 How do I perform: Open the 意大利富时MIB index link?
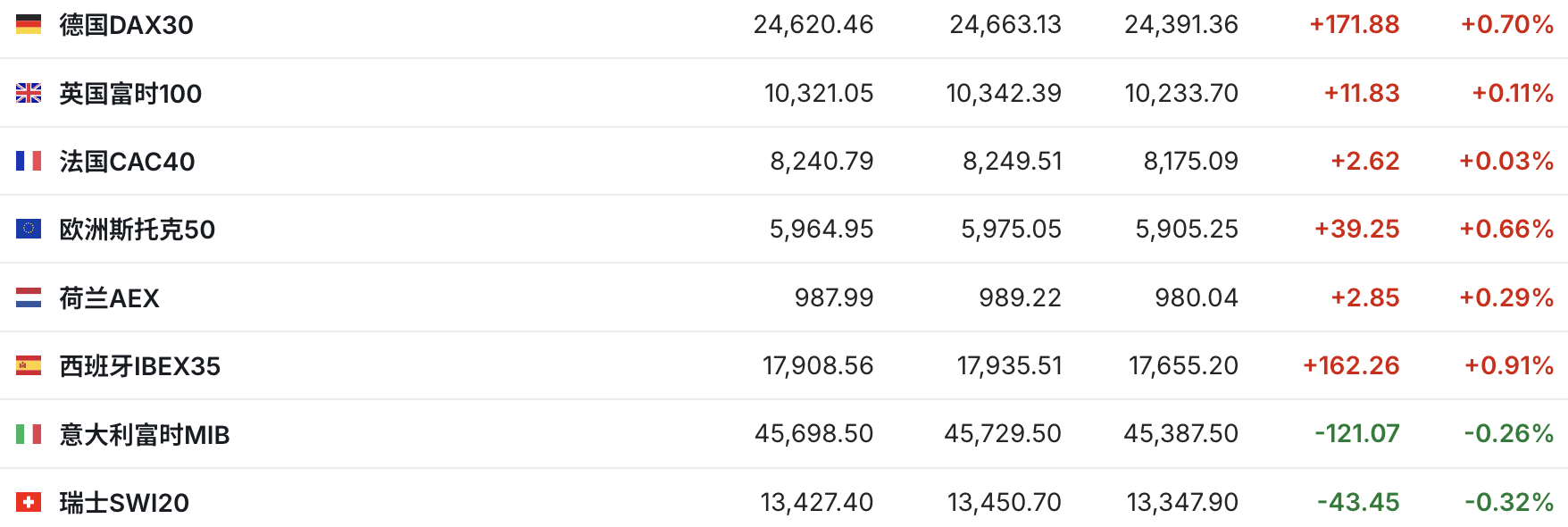tap(145, 435)
